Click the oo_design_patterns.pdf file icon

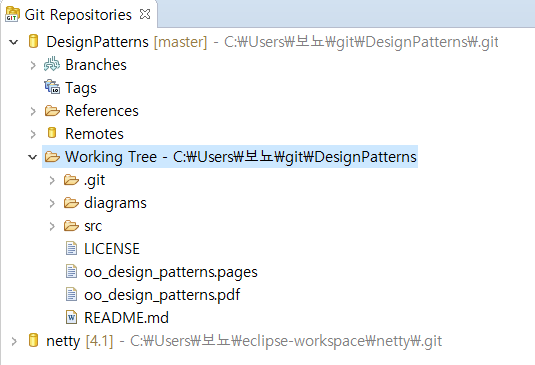tap(71, 294)
